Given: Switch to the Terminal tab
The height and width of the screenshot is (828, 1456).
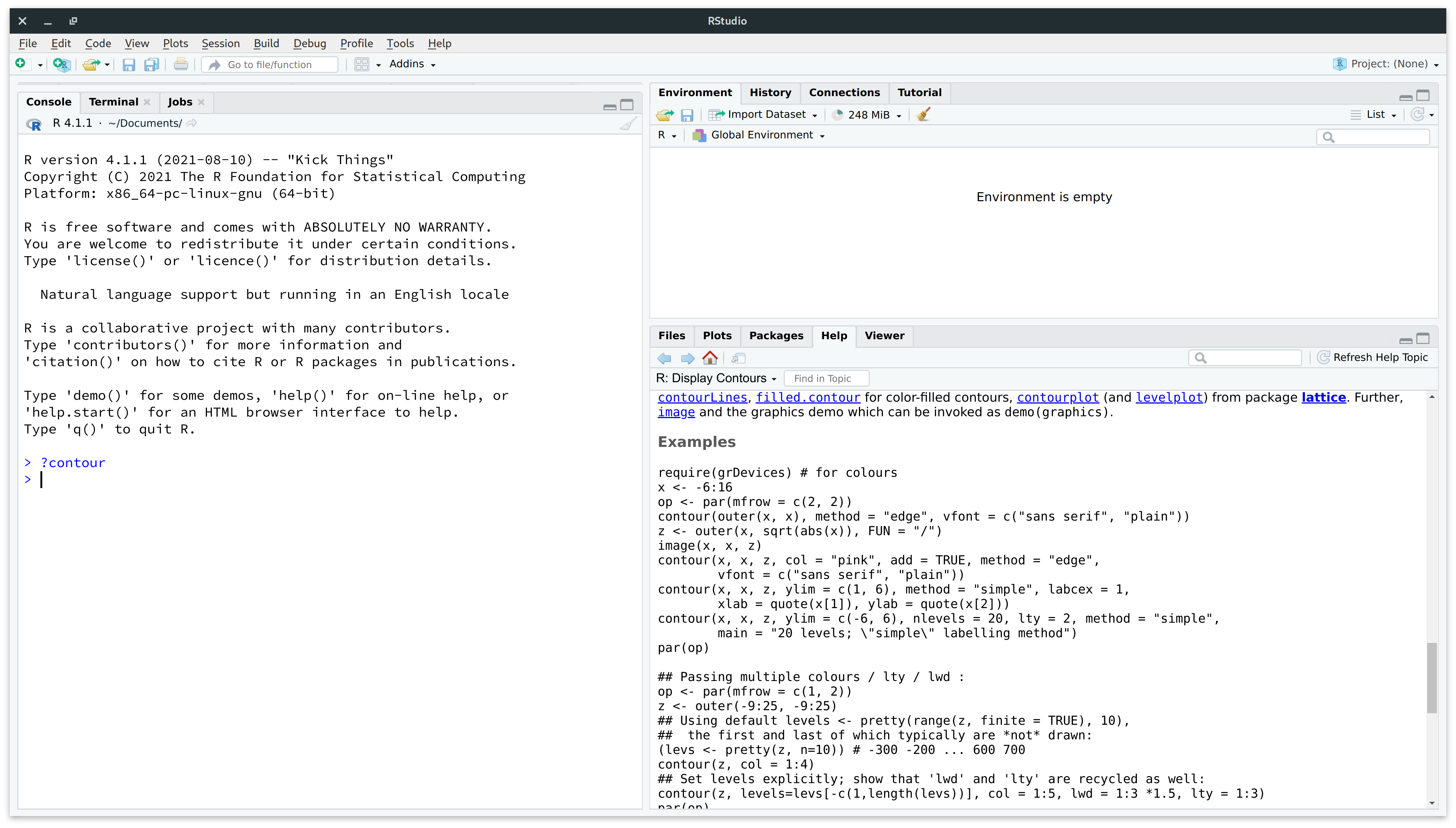Looking at the screenshot, I should [113, 102].
